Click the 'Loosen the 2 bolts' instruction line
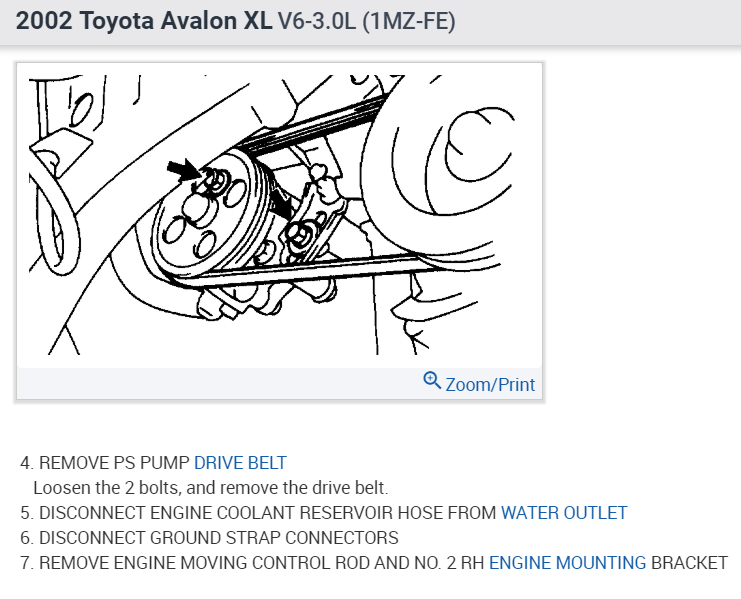The height and width of the screenshot is (599, 741). click(211, 488)
